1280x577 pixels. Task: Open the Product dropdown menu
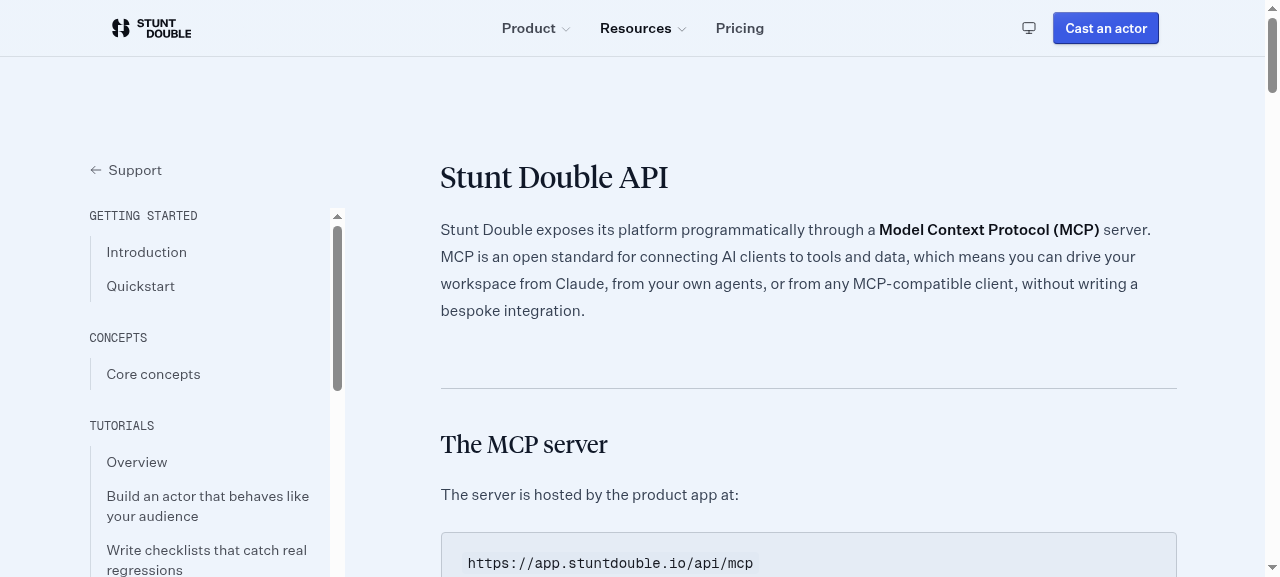(x=536, y=28)
